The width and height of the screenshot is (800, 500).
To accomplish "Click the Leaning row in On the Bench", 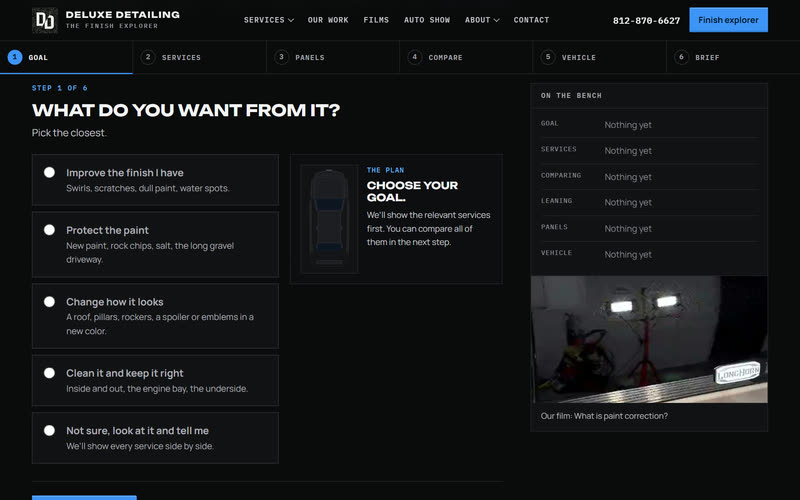I will tap(649, 202).
